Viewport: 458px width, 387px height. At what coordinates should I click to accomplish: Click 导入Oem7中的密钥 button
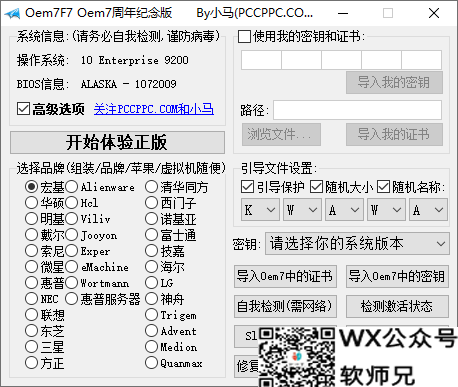[x=397, y=276]
